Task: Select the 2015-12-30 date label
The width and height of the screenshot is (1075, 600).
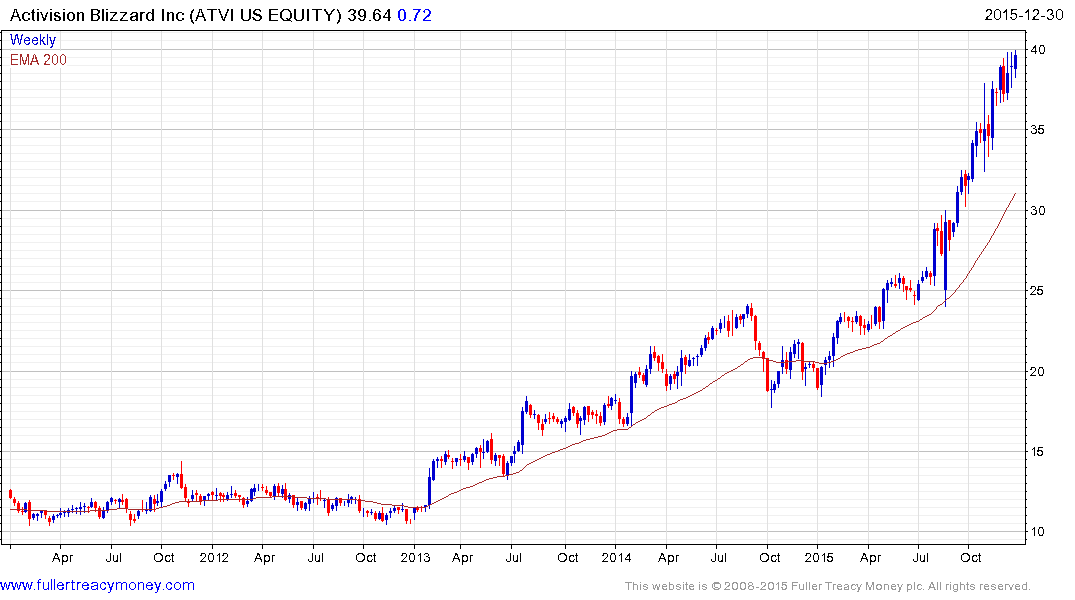Action: [1024, 15]
